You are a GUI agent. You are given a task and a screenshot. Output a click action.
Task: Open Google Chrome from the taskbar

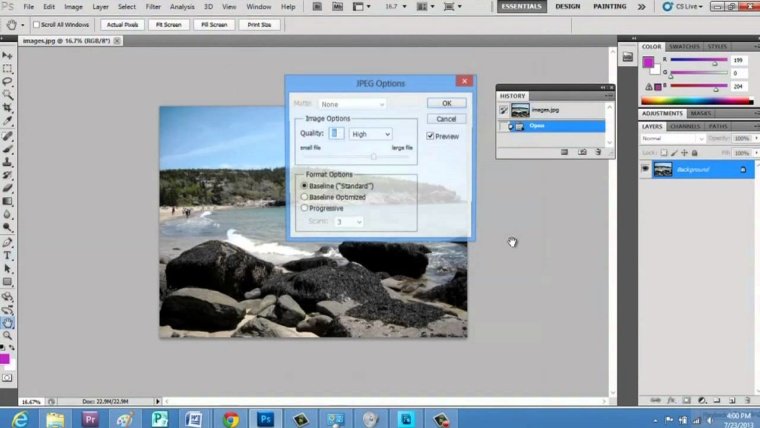tap(231, 419)
